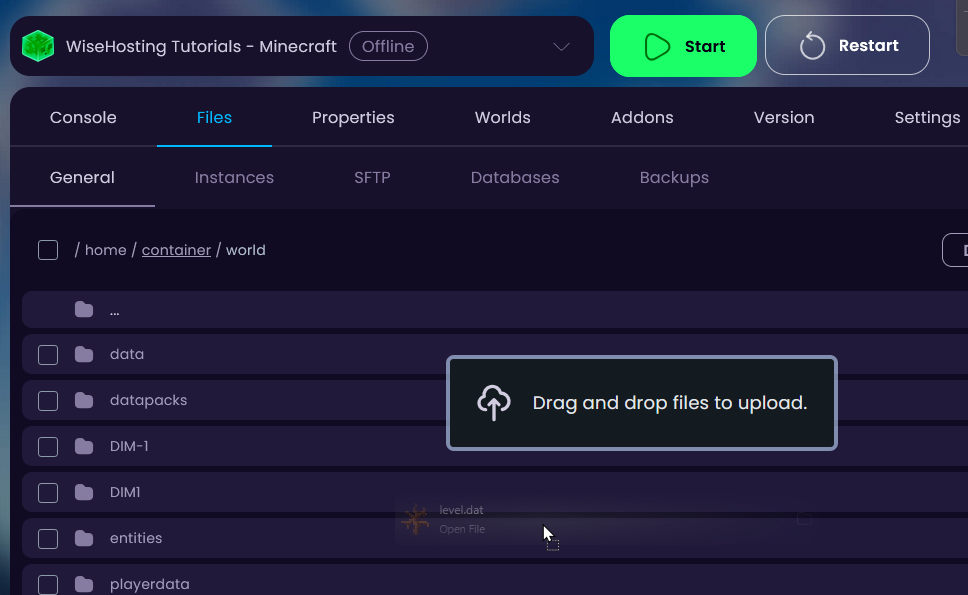
Task: Open the entities folder by name
Action: [x=136, y=538]
